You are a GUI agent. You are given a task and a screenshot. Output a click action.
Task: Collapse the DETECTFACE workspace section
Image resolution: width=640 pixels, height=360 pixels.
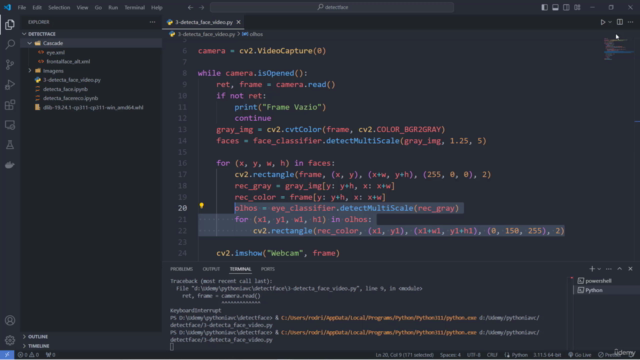click(91, 34)
